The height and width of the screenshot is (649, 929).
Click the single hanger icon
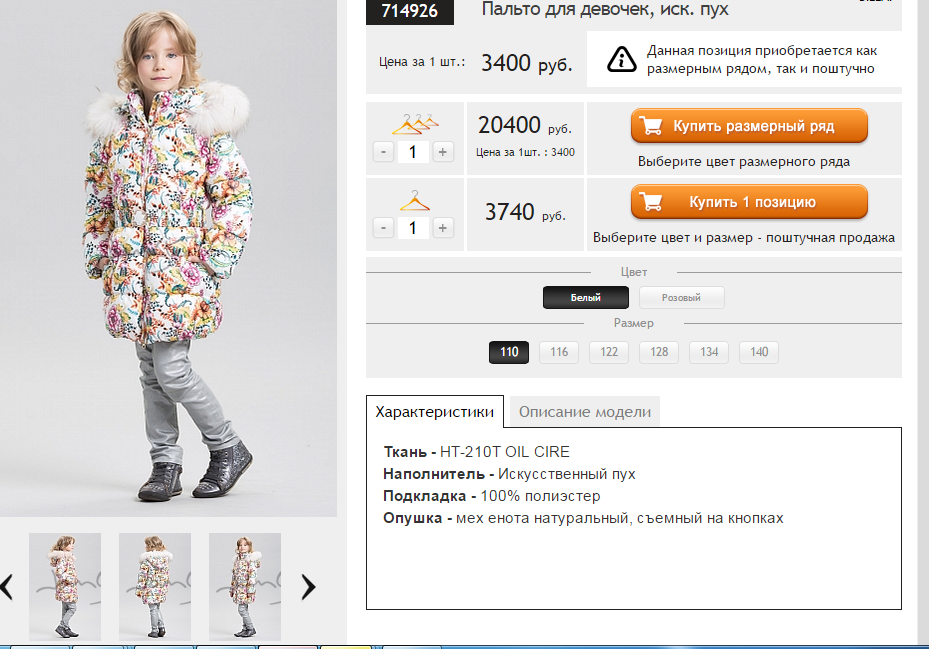click(414, 200)
